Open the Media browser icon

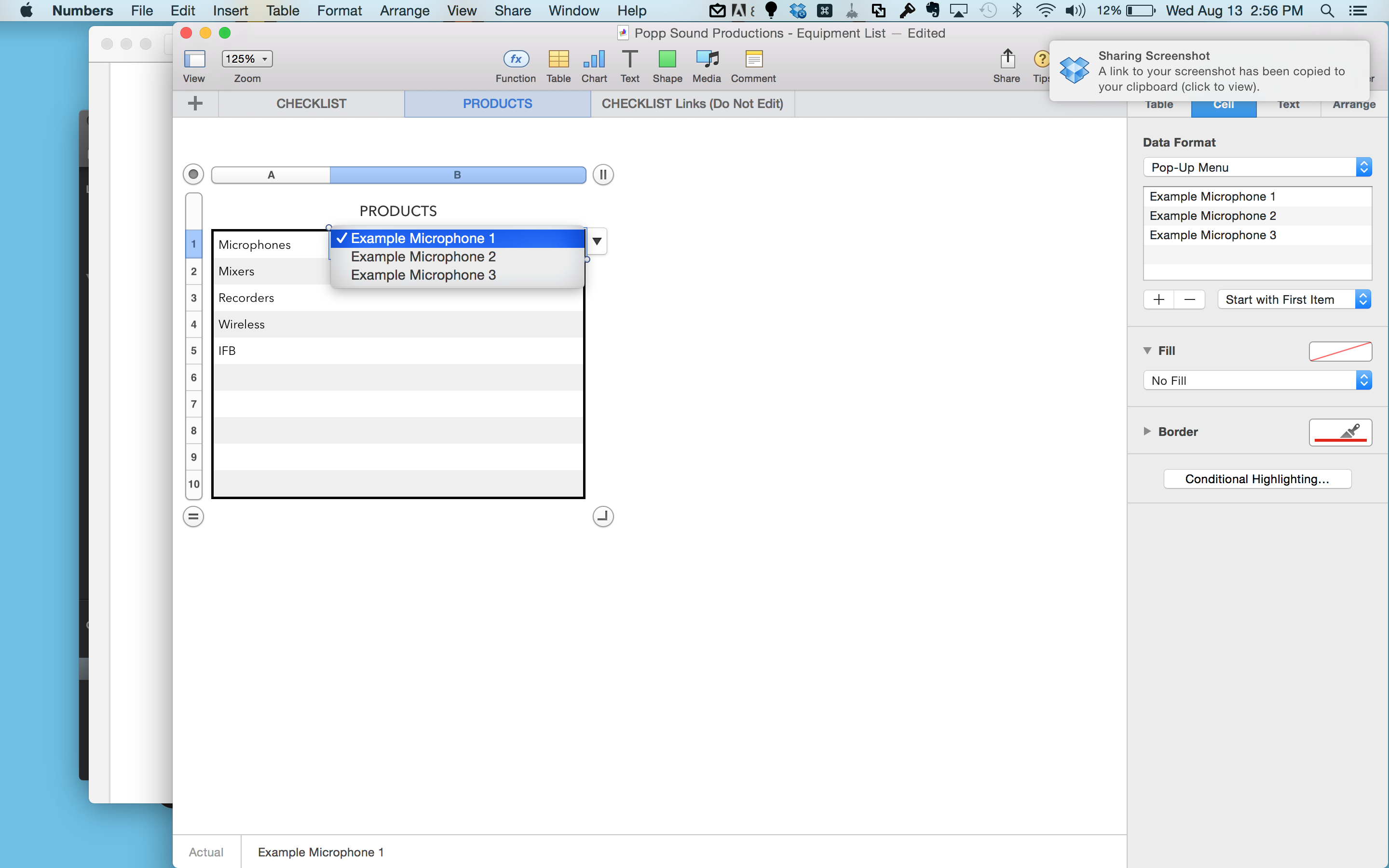[x=707, y=59]
